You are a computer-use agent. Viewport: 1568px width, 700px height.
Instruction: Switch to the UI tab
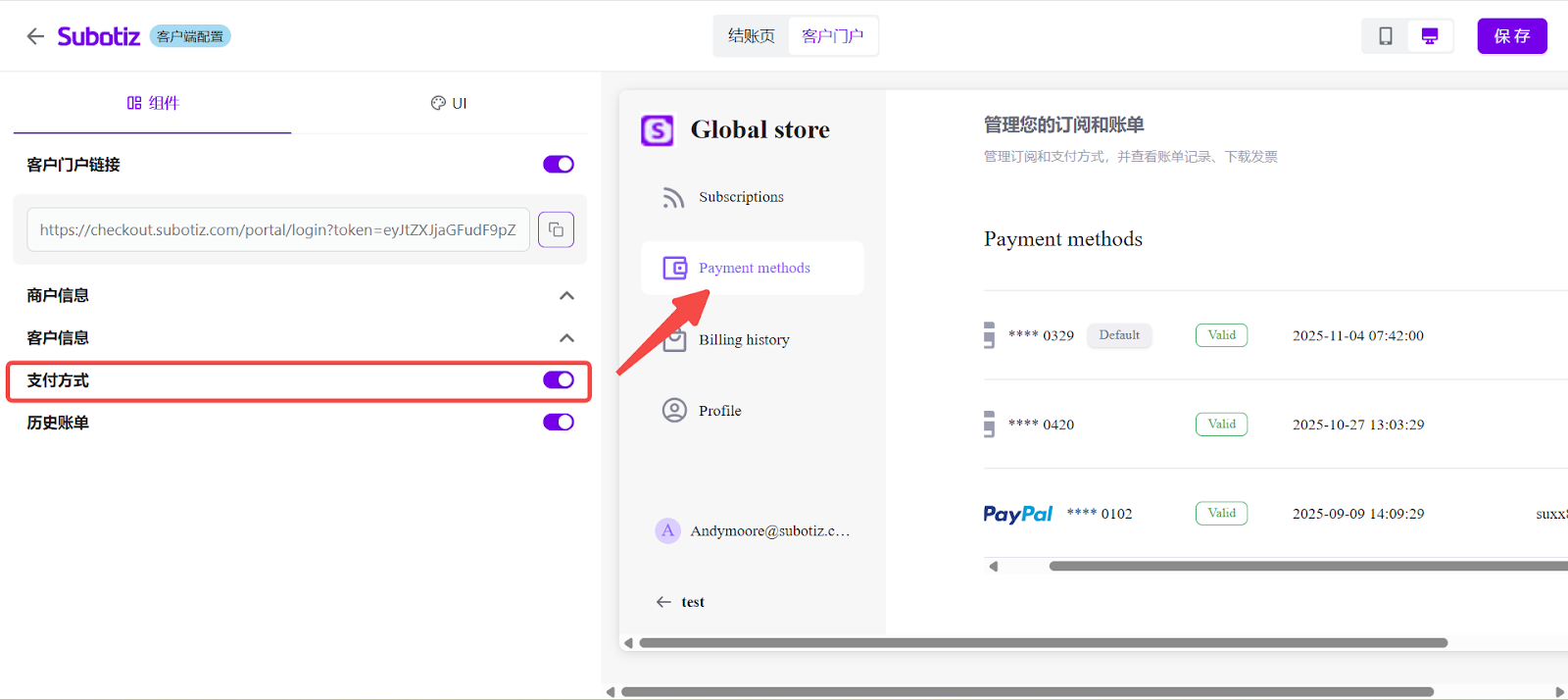pos(449,103)
